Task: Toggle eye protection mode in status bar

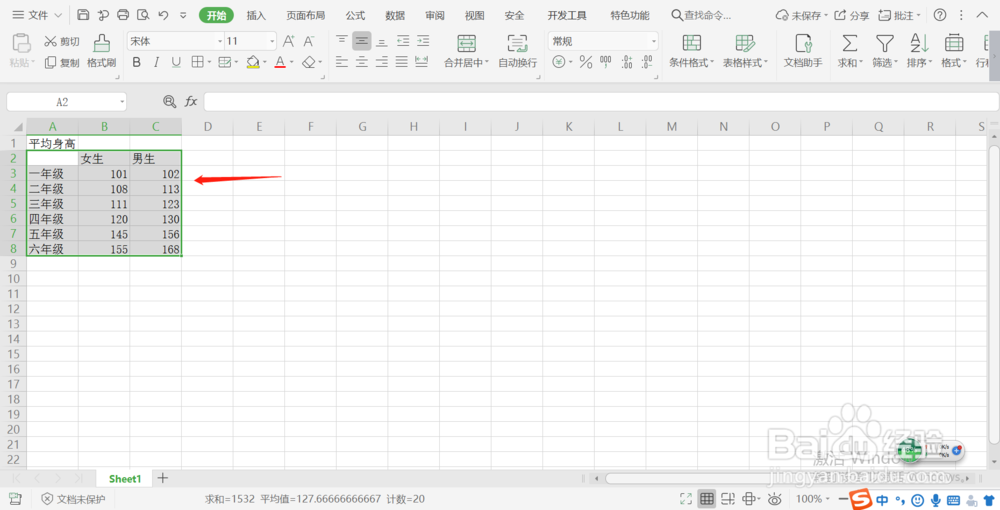Action: point(774,499)
